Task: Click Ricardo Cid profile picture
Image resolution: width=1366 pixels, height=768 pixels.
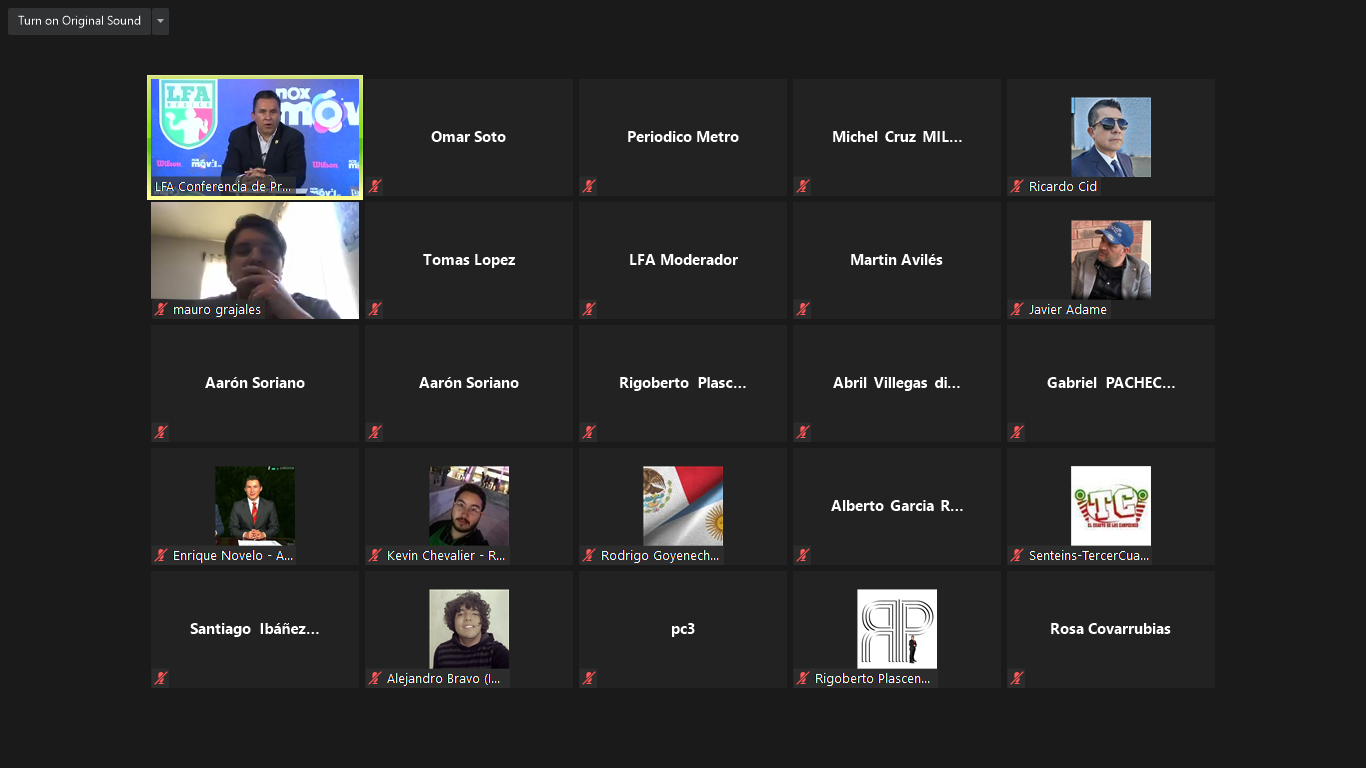Action: [1110, 137]
